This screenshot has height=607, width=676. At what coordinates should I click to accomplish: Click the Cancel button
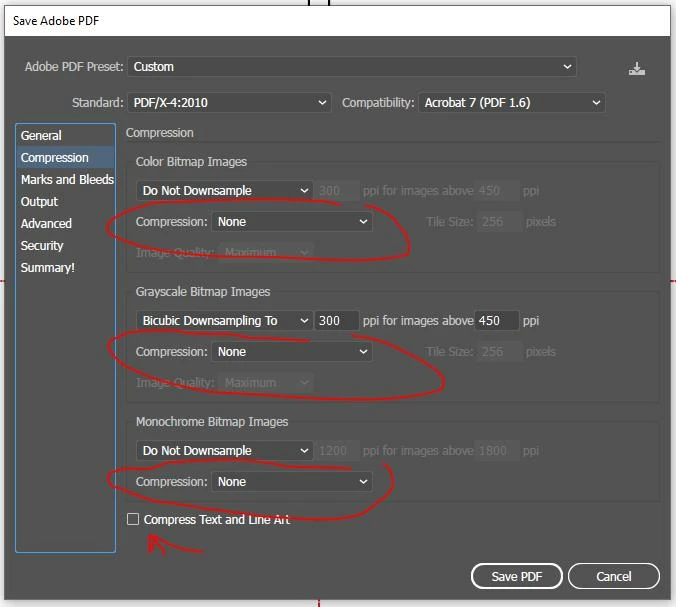[613, 576]
